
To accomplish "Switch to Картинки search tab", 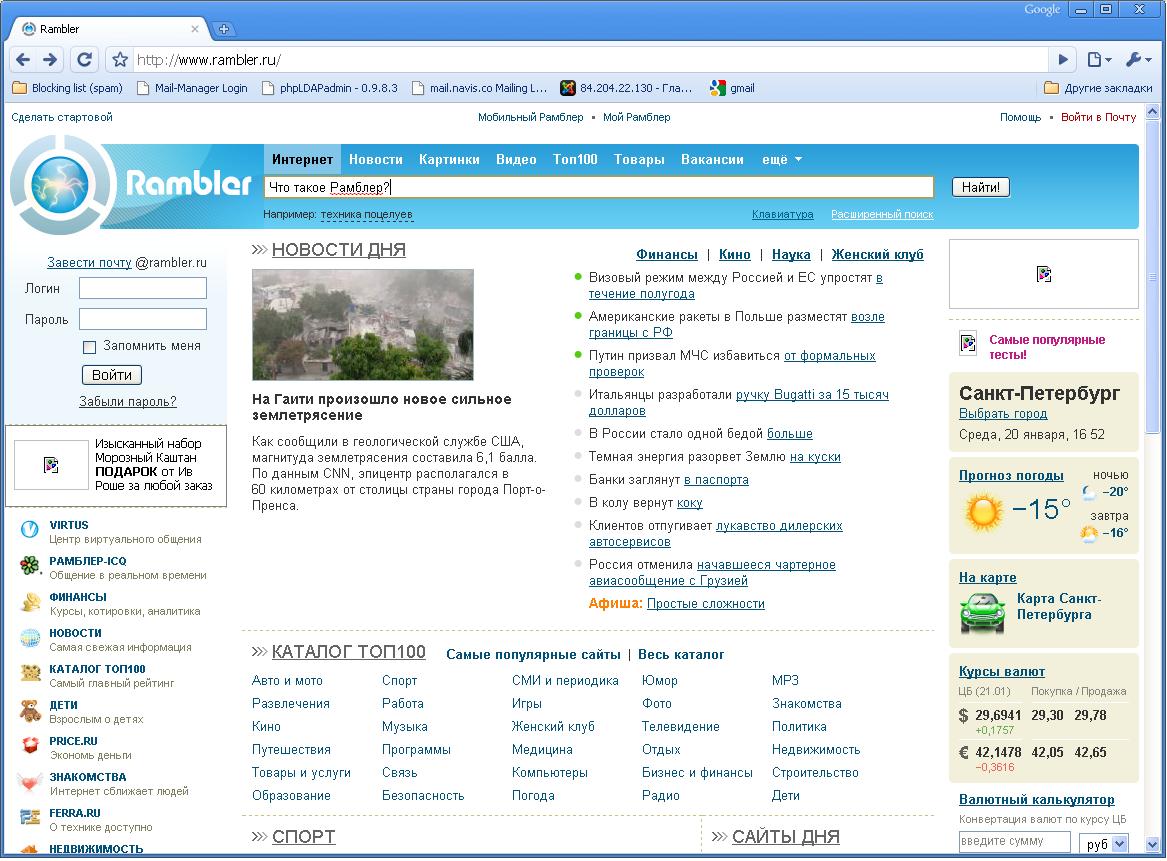I will [449, 159].
